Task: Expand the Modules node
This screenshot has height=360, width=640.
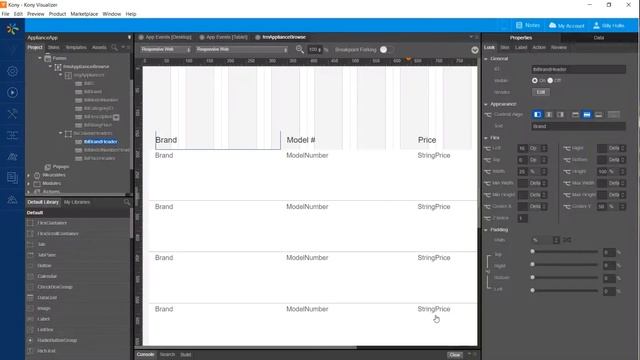Action: 29,184
